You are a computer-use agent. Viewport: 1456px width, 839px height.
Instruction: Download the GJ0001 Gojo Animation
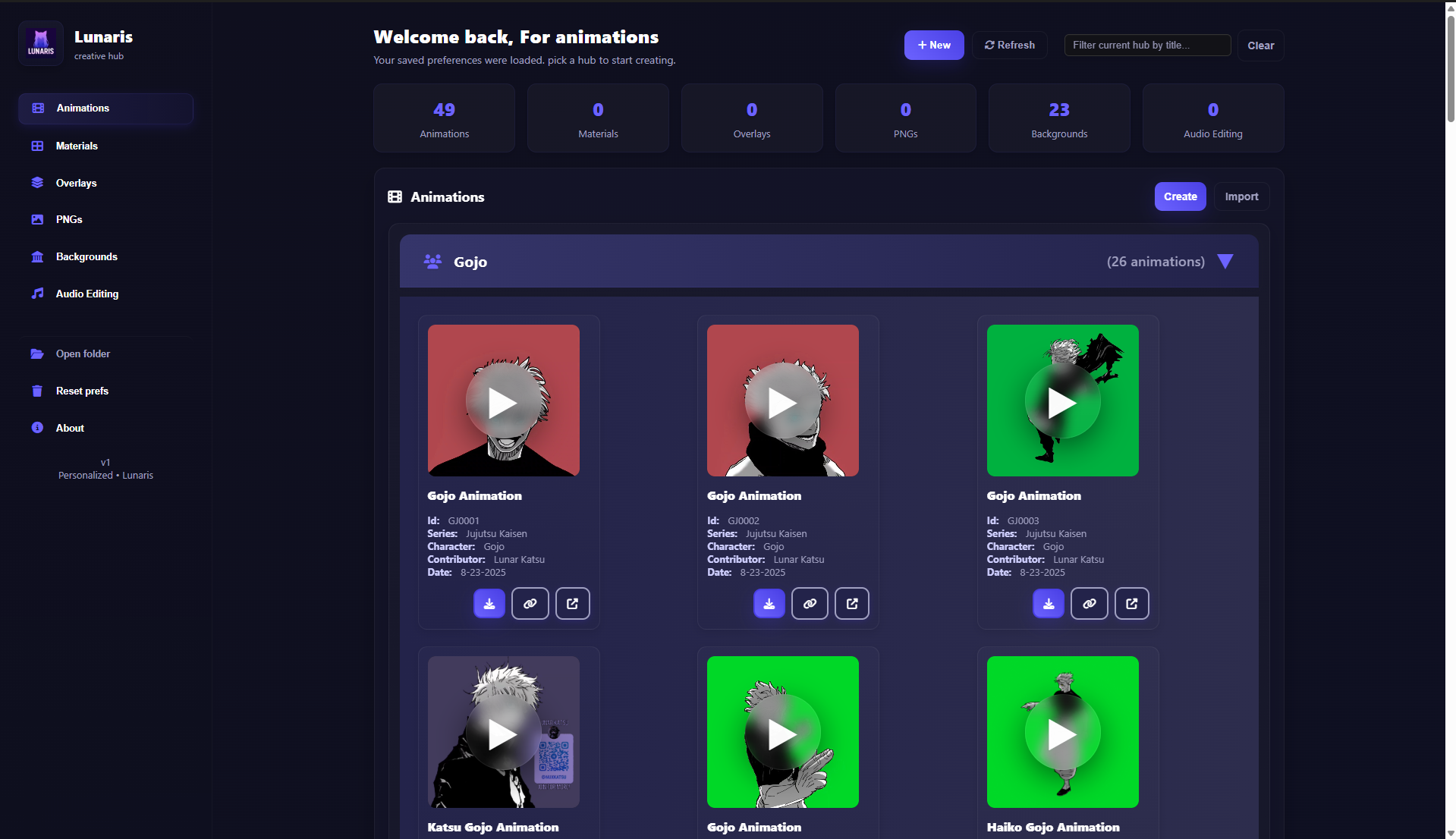(x=489, y=603)
